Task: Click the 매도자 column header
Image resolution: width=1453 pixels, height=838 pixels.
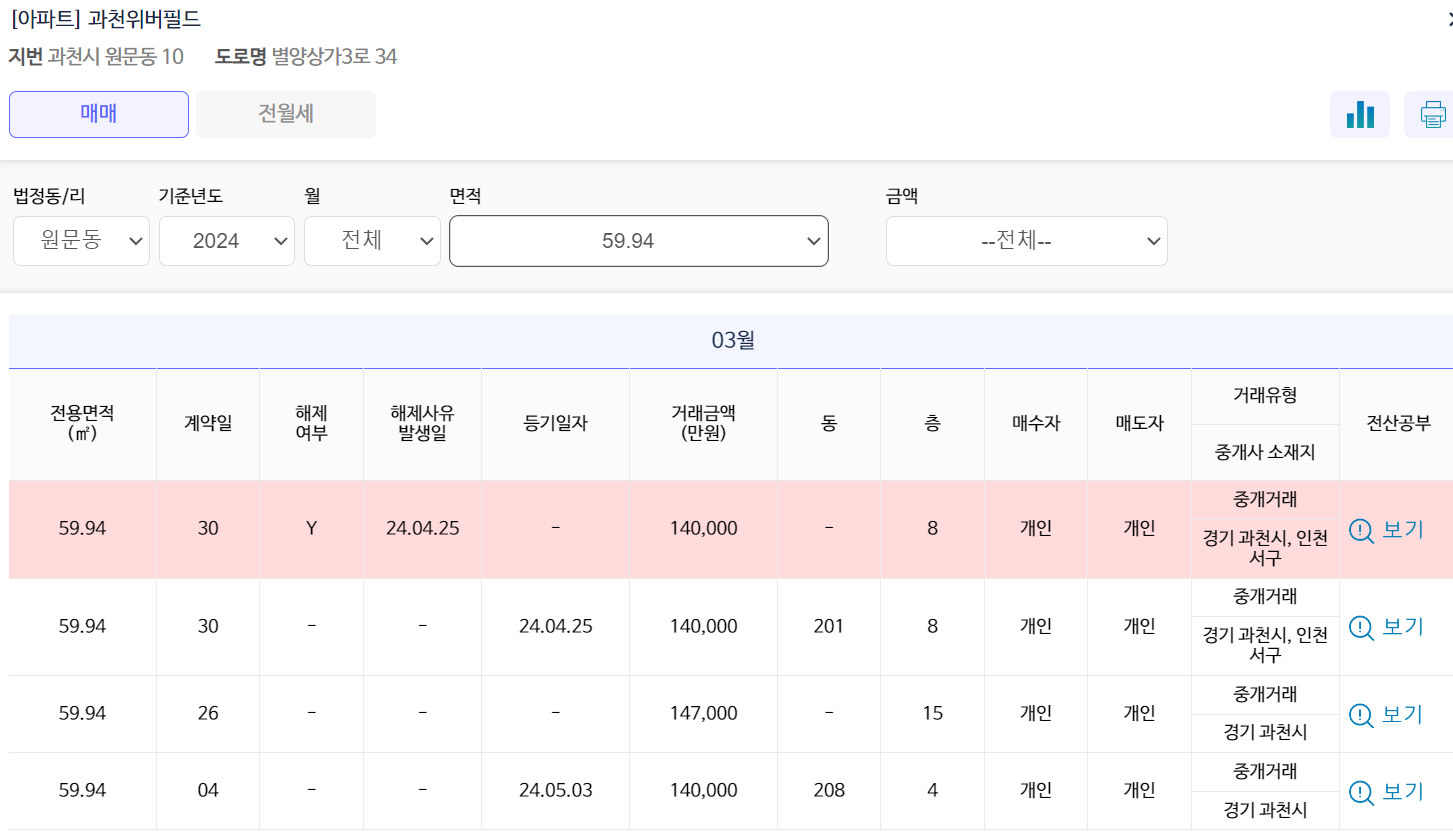Action: [x=1139, y=423]
